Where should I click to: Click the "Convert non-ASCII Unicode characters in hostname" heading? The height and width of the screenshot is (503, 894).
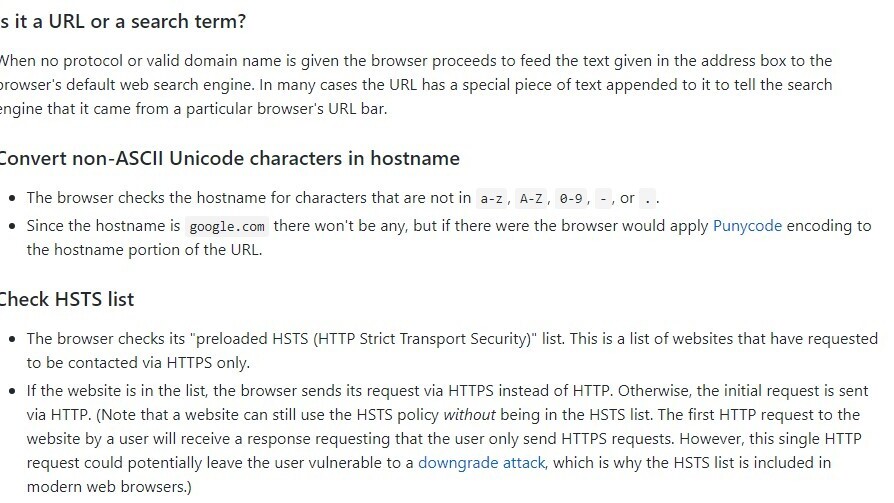point(228,158)
